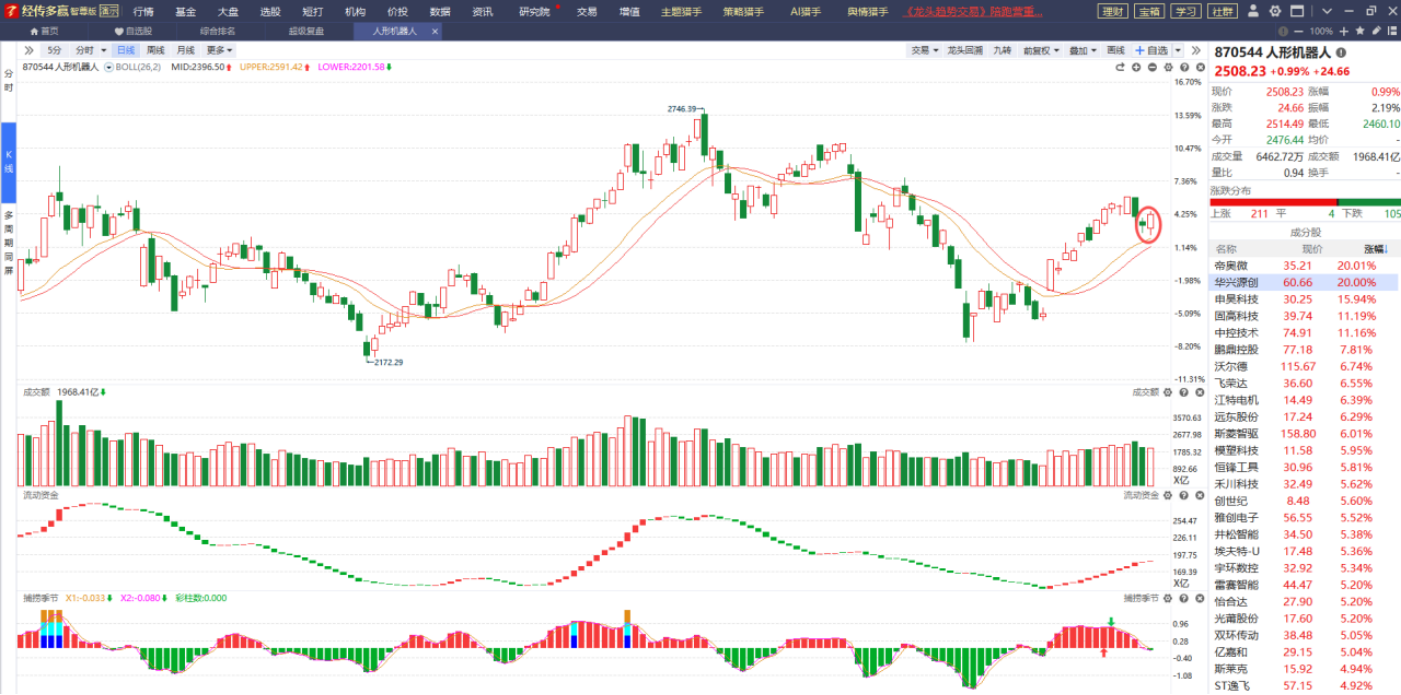This screenshot has width=1401, height=695.
Task: Zoom out the main chart with minus icon
Action: click(1152, 67)
